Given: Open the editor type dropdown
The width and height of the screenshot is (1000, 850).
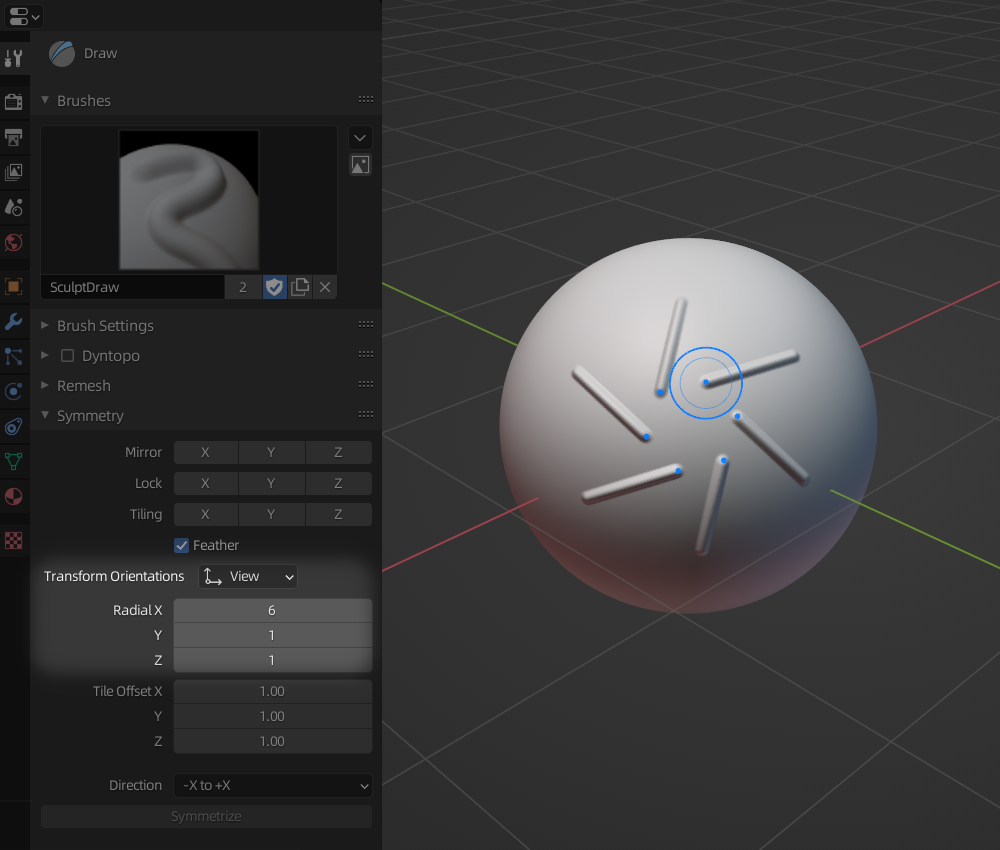Looking at the screenshot, I should tap(24, 16).
